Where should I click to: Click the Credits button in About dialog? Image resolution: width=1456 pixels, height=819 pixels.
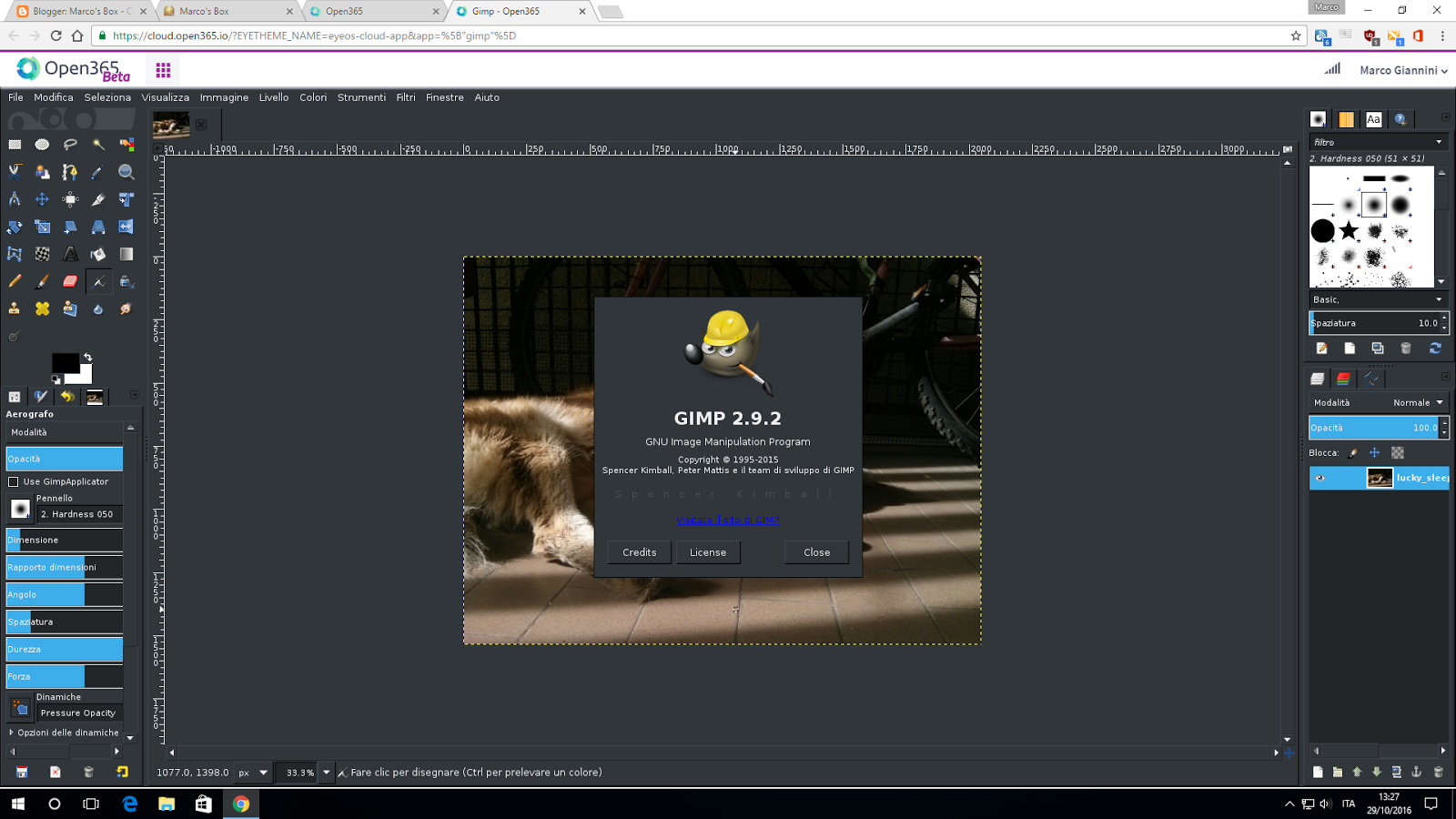(639, 552)
